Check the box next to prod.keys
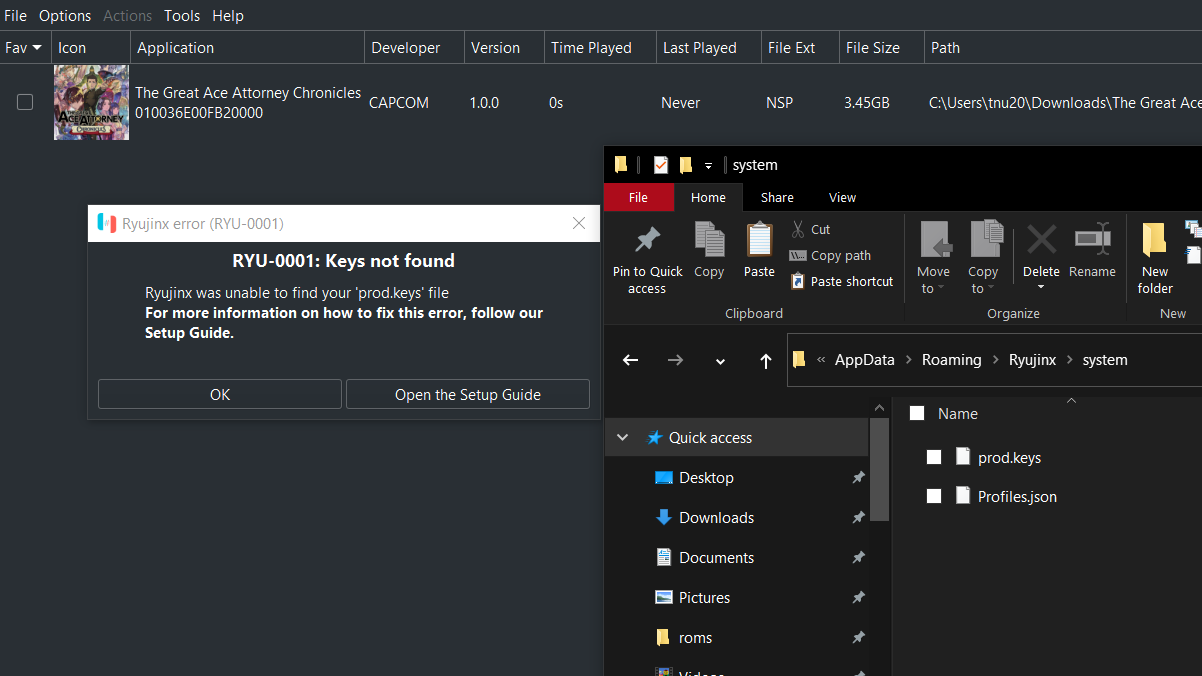 (x=934, y=457)
